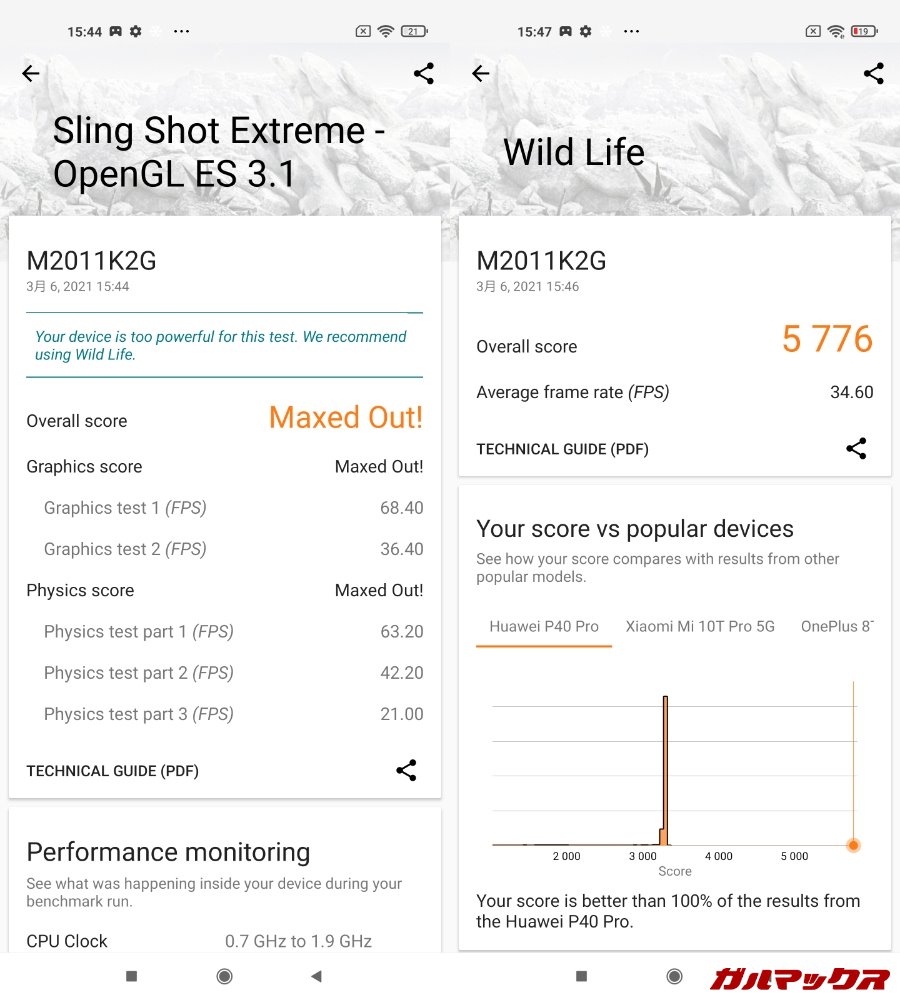The height and width of the screenshot is (1000, 900).
Task: Open Wild Life TECHNICAL GUIDE (PDF)
Action: point(562,449)
